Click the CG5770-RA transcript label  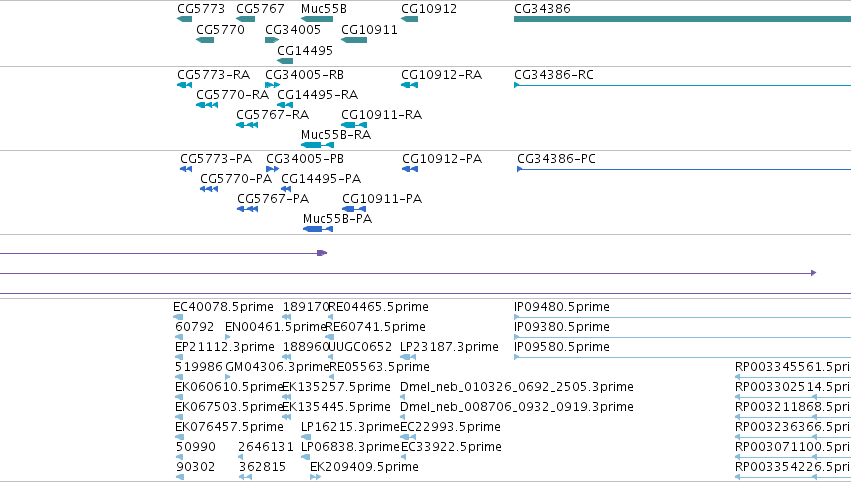click(232, 94)
